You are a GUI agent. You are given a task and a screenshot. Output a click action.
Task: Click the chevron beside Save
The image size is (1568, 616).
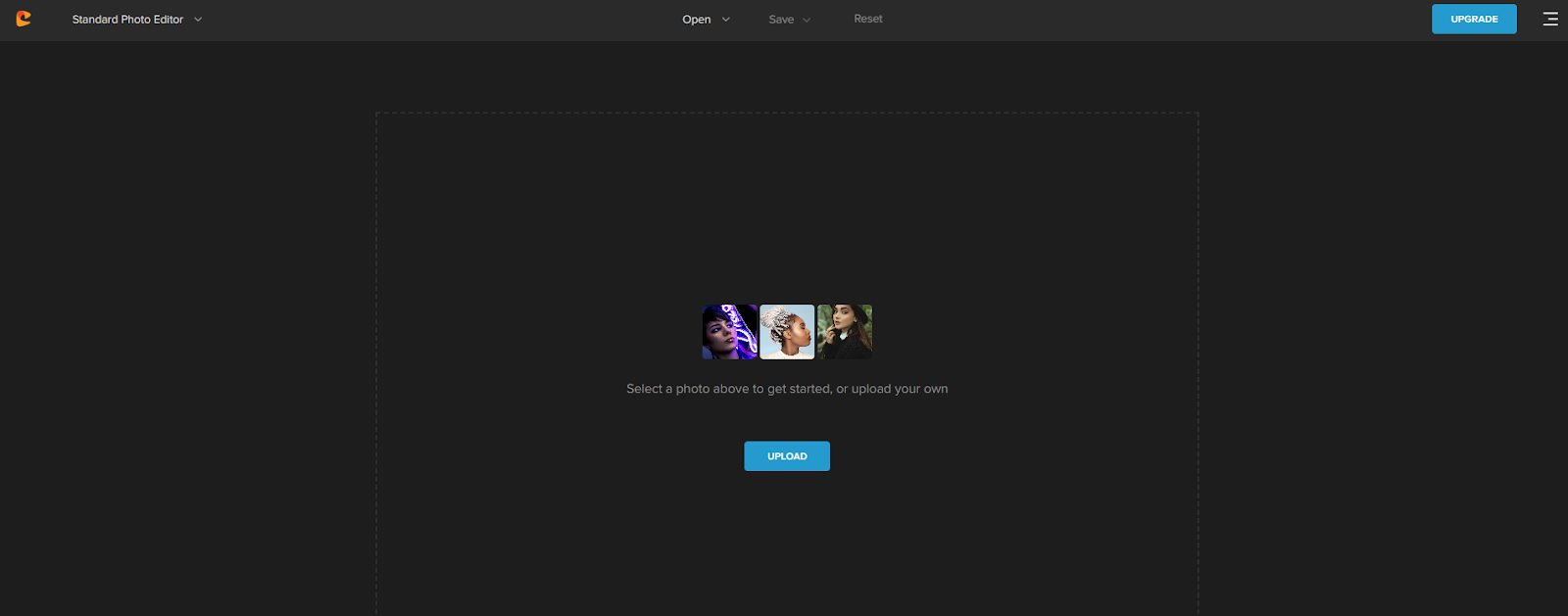click(x=807, y=20)
